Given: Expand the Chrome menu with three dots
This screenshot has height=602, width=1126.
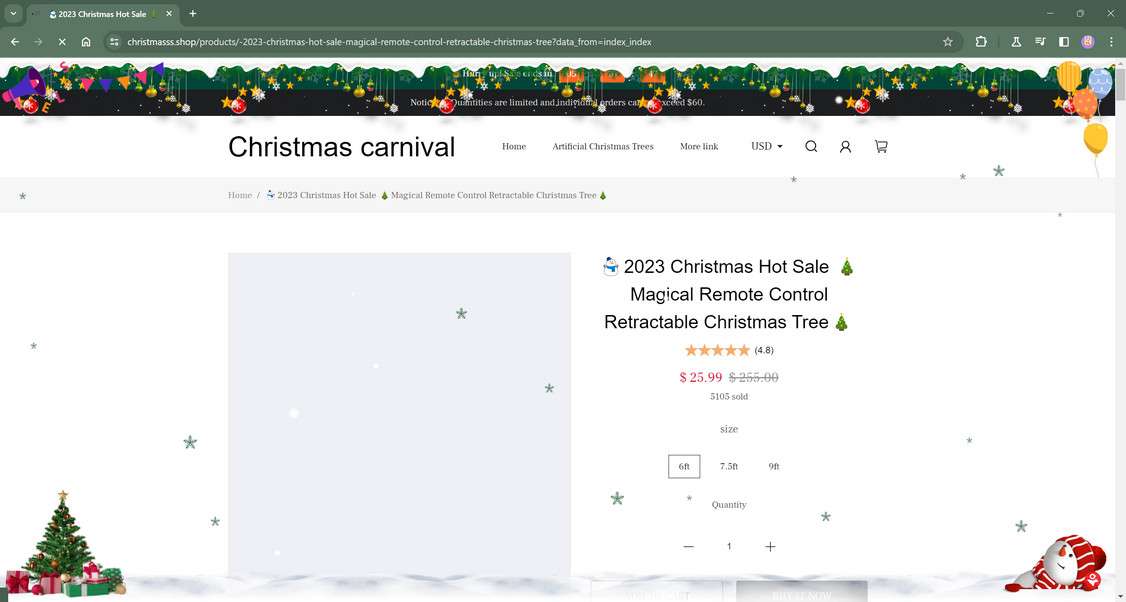Looking at the screenshot, I should tap(1110, 42).
